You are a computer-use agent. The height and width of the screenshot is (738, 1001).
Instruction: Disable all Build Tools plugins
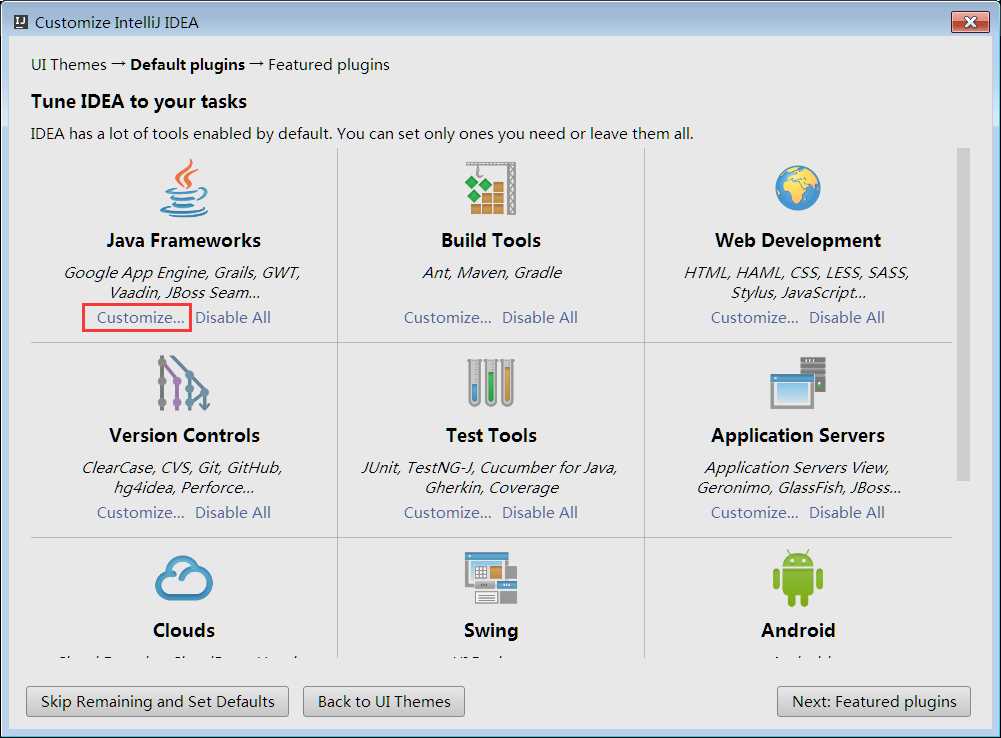click(x=540, y=317)
